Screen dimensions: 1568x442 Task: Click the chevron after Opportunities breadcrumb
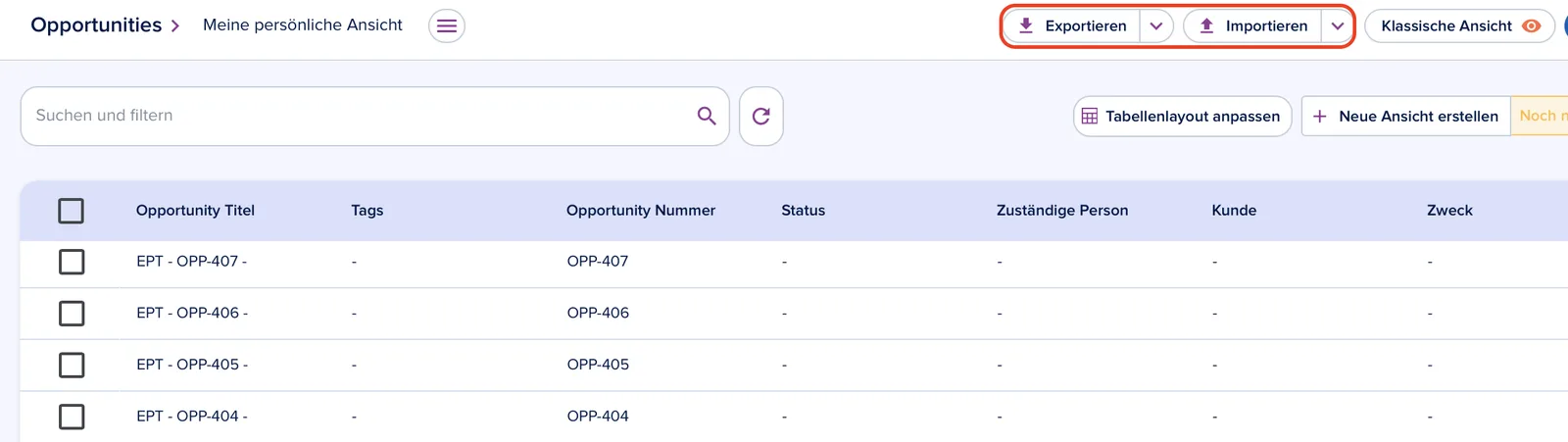(175, 26)
